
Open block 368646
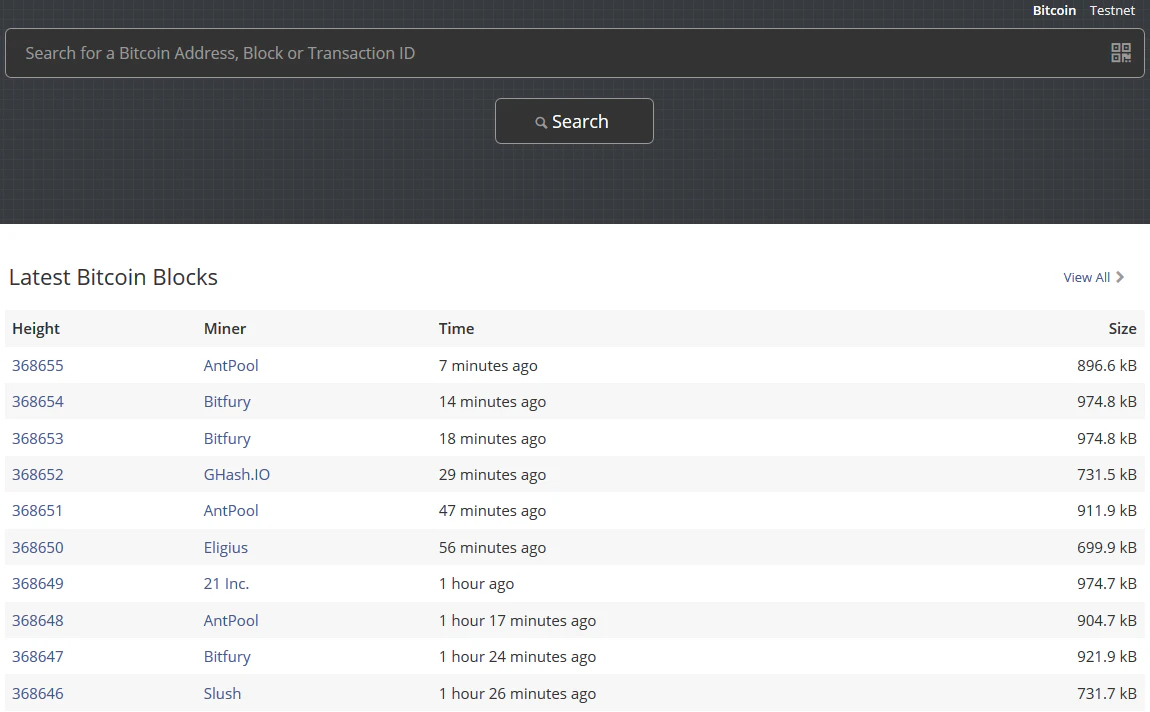[x=37, y=693]
